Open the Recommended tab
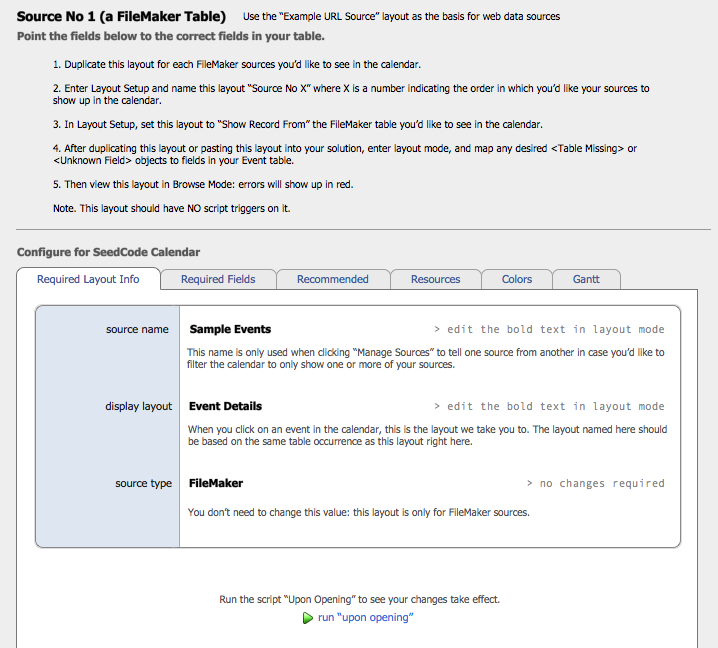 [333, 279]
